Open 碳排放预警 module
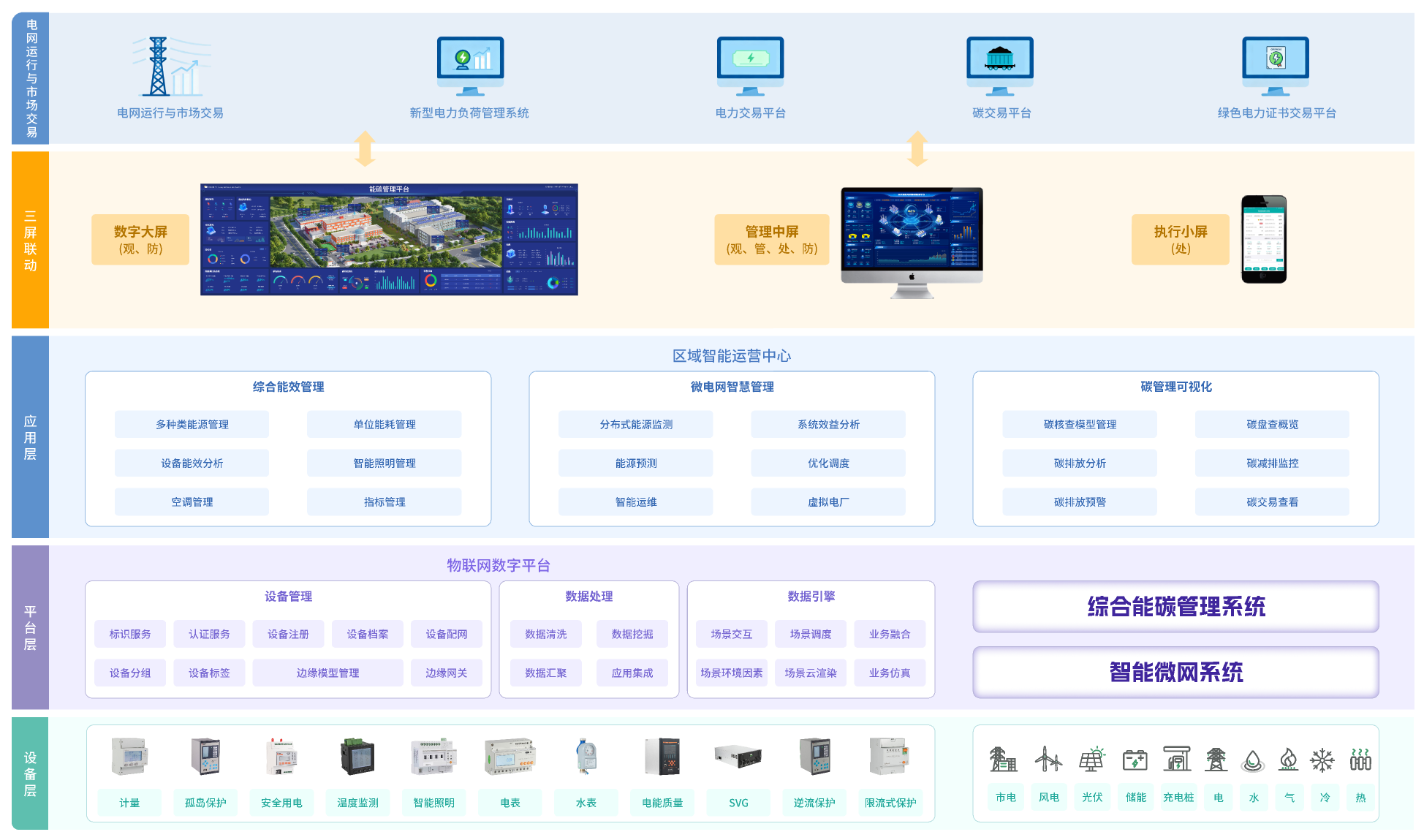 pyautogui.click(x=1079, y=502)
